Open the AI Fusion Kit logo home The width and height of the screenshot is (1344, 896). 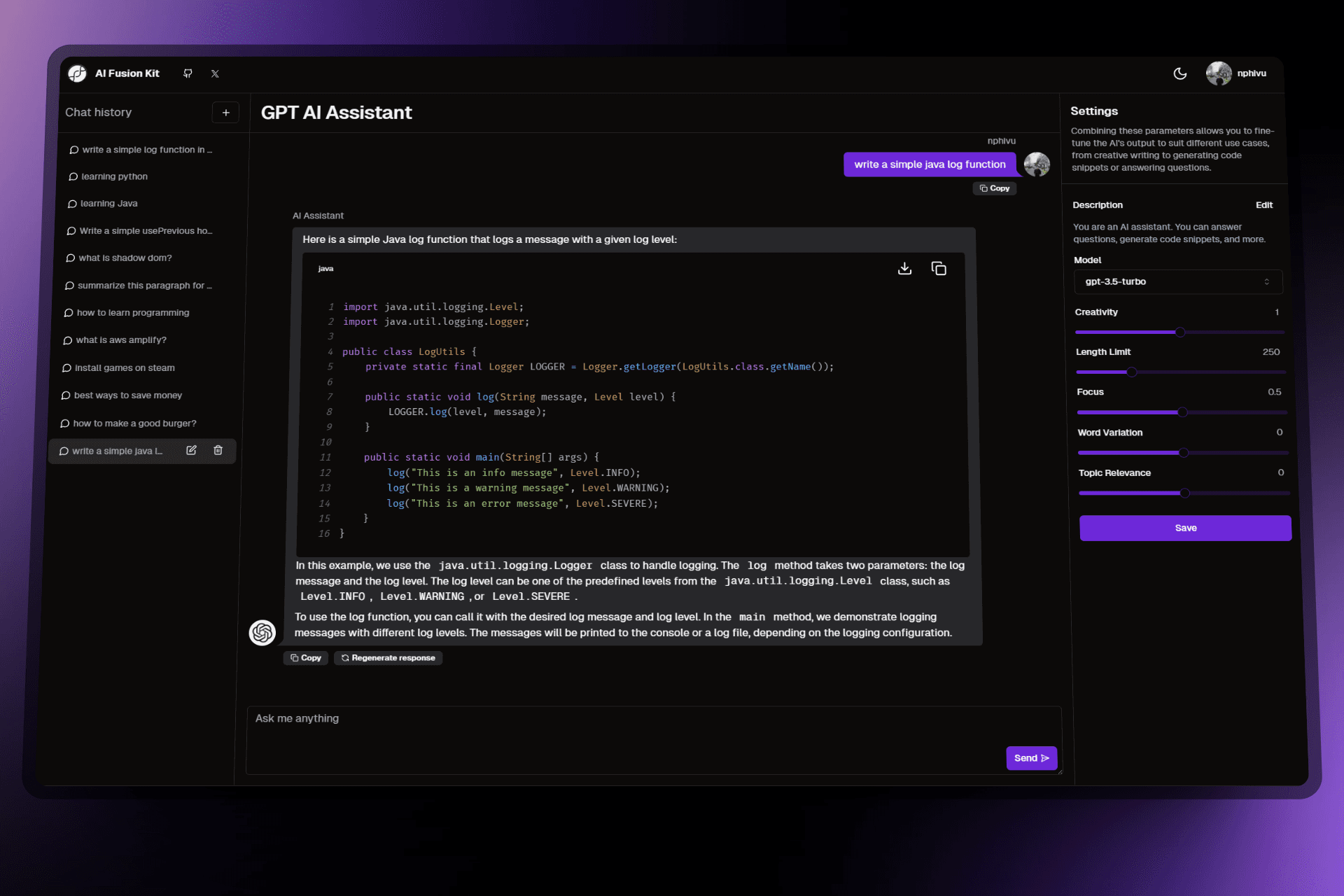[77, 73]
